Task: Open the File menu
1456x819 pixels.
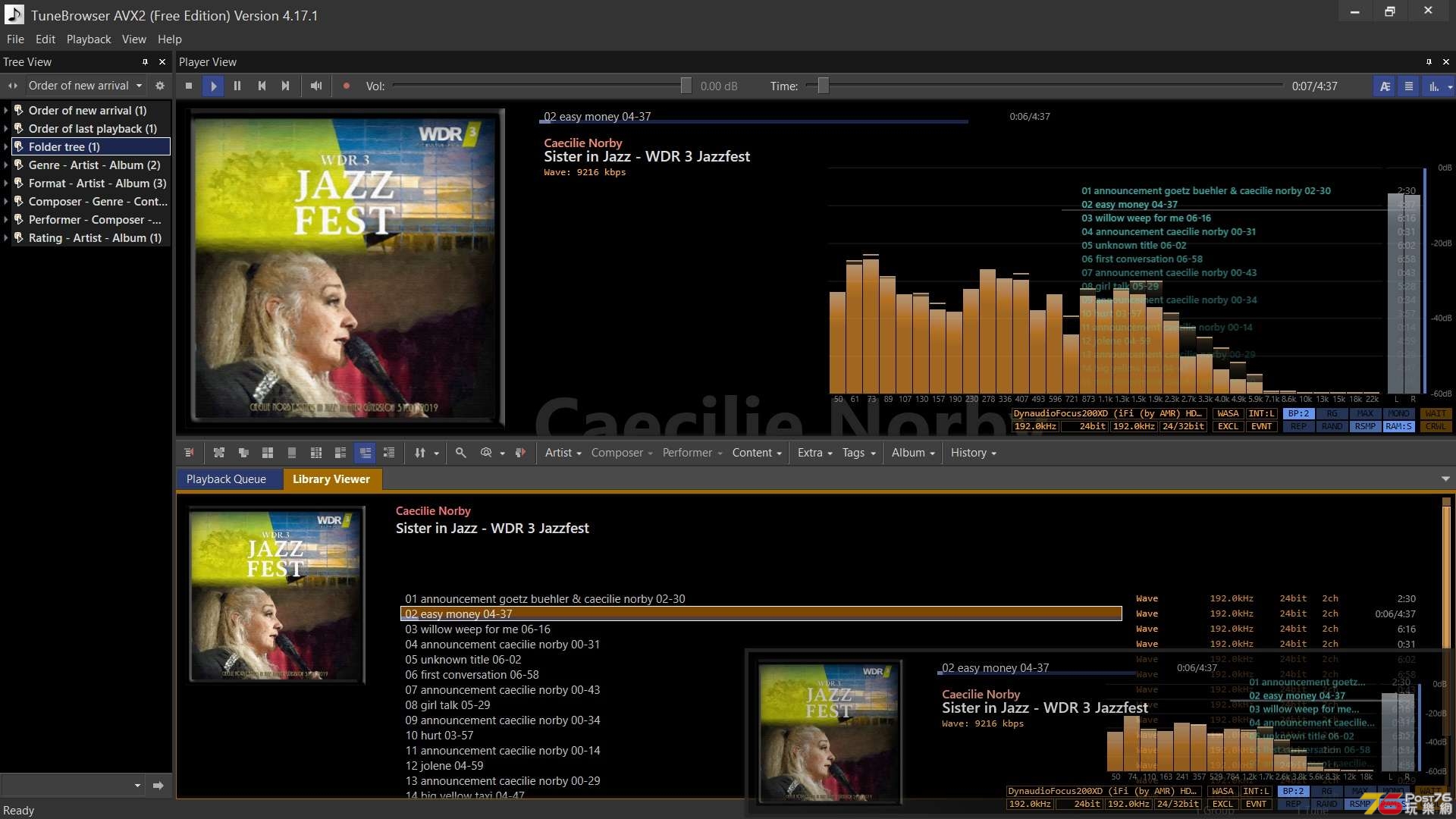Action: tap(15, 39)
